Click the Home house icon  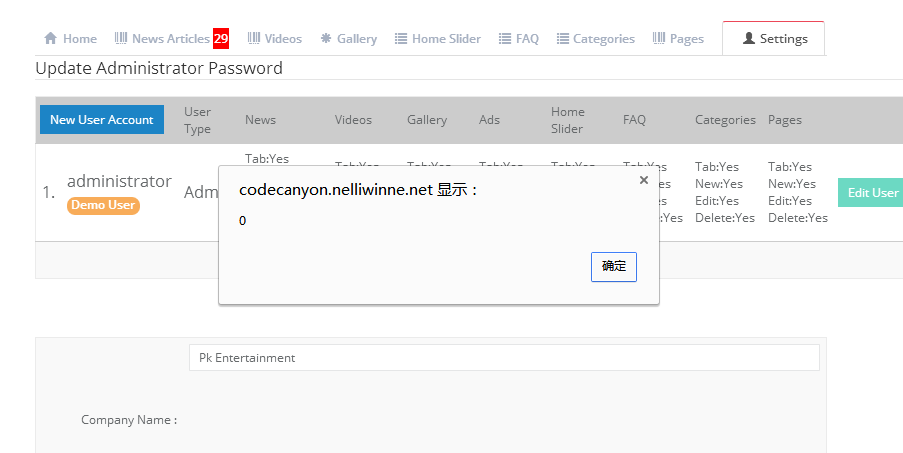pyautogui.click(x=51, y=39)
